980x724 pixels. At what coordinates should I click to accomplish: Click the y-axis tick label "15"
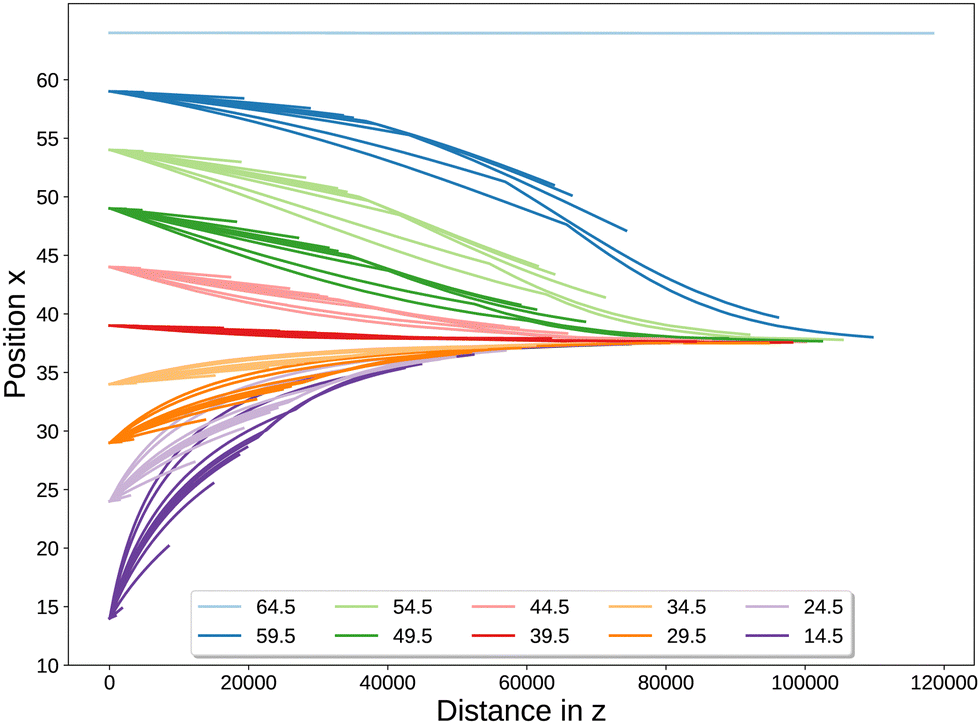pyautogui.click(x=48, y=607)
